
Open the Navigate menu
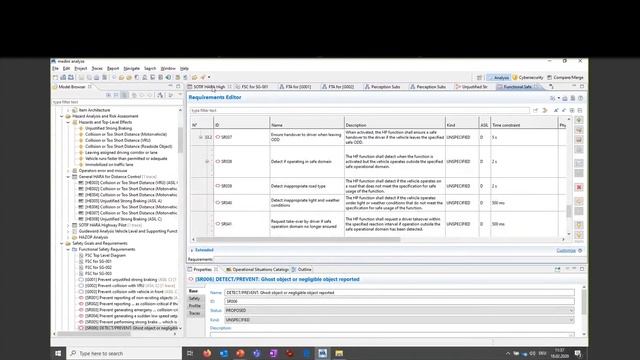(131, 69)
